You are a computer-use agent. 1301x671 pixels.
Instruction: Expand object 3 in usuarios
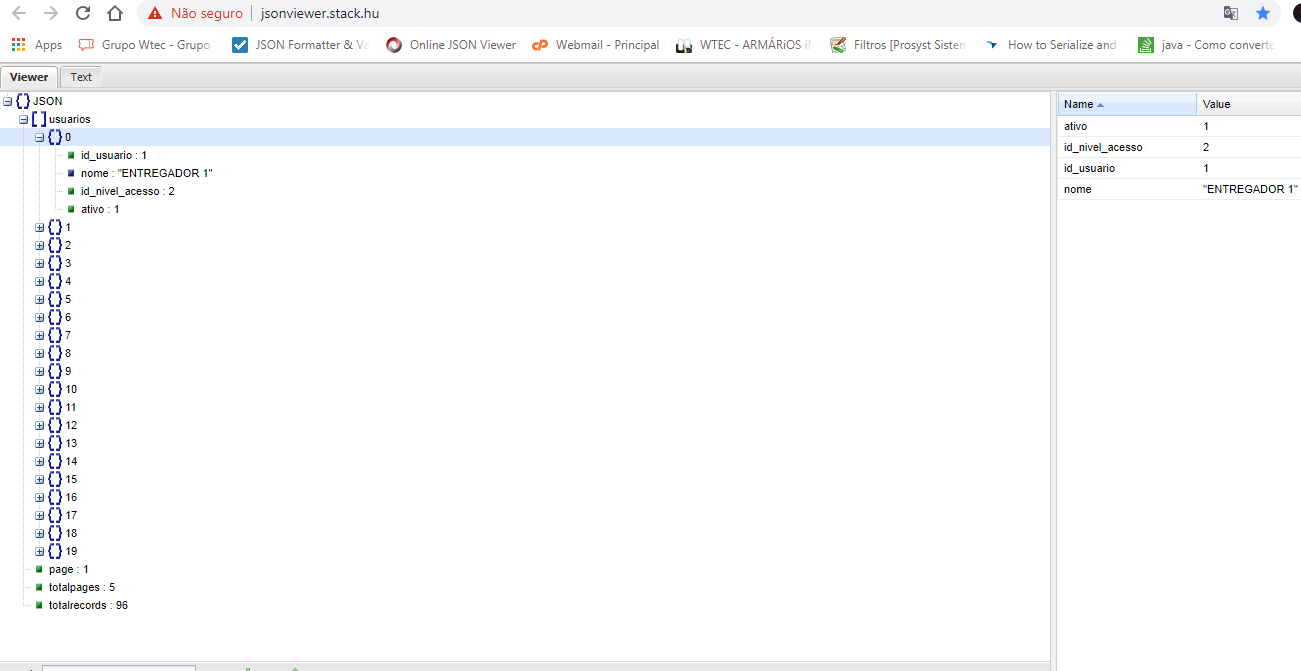point(40,263)
